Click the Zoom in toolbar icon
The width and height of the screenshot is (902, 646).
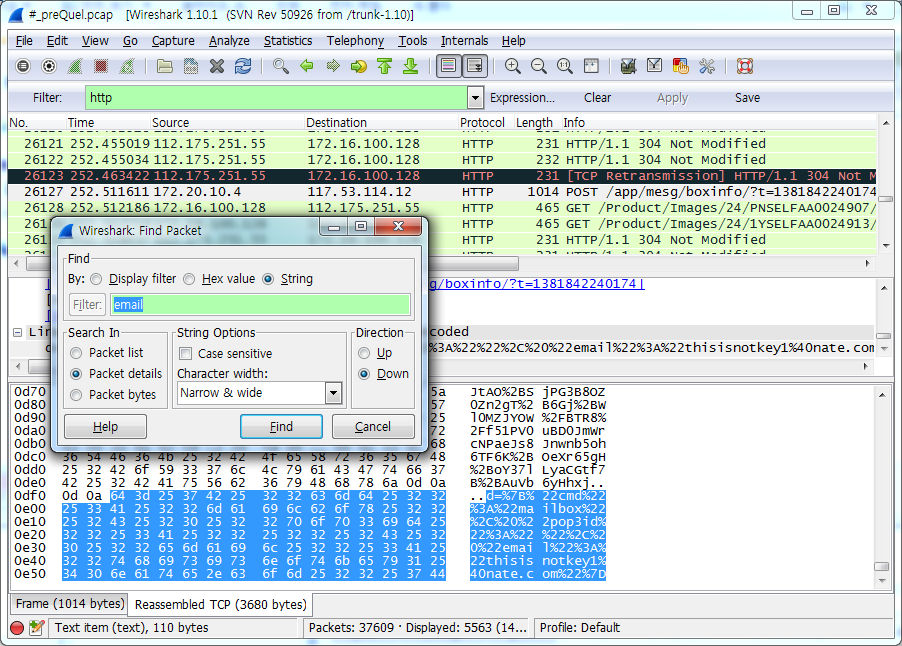pos(513,67)
